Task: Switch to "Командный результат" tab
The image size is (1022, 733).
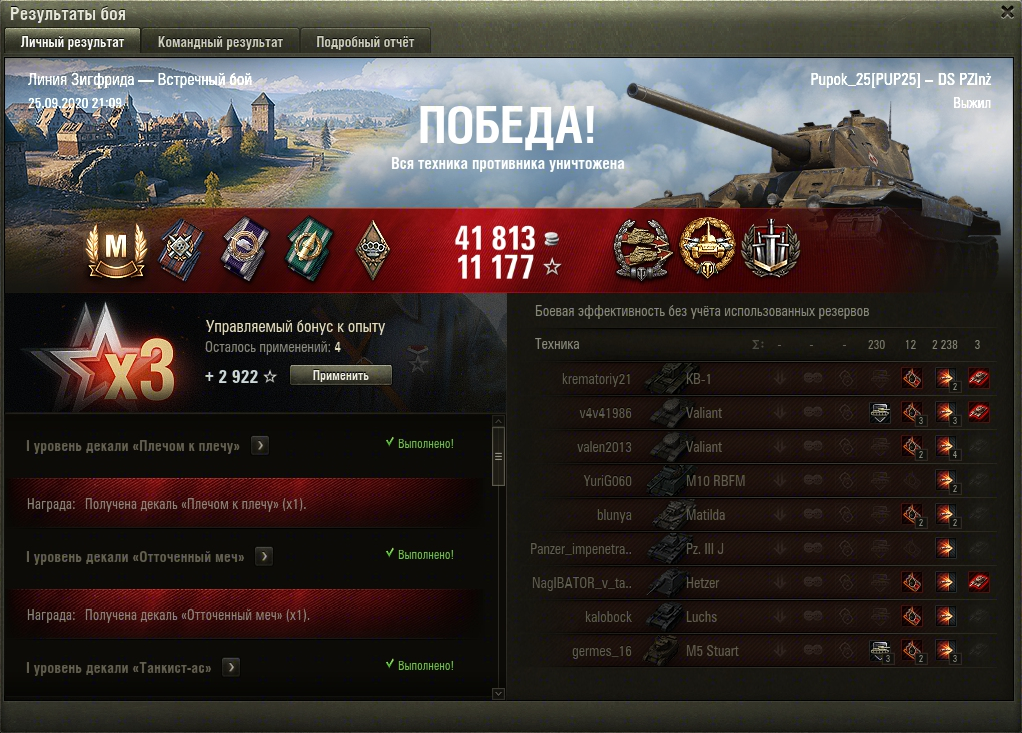Action: click(220, 42)
